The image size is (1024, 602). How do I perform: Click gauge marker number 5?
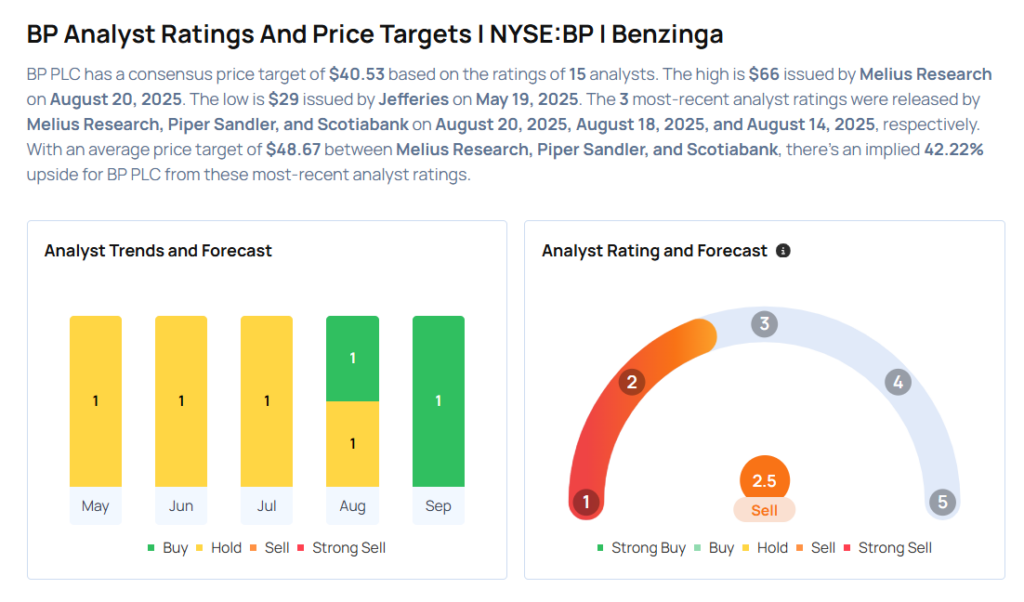click(942, 502)
